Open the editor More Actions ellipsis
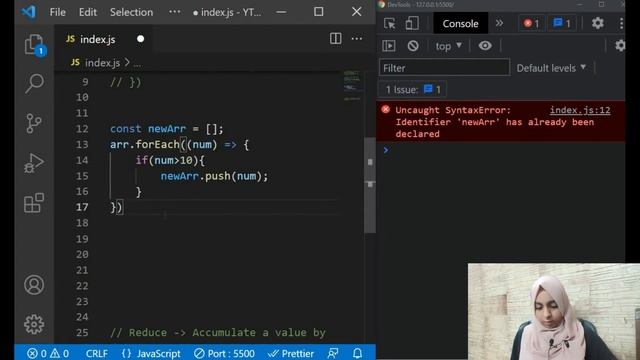 (x=357, y=38)
